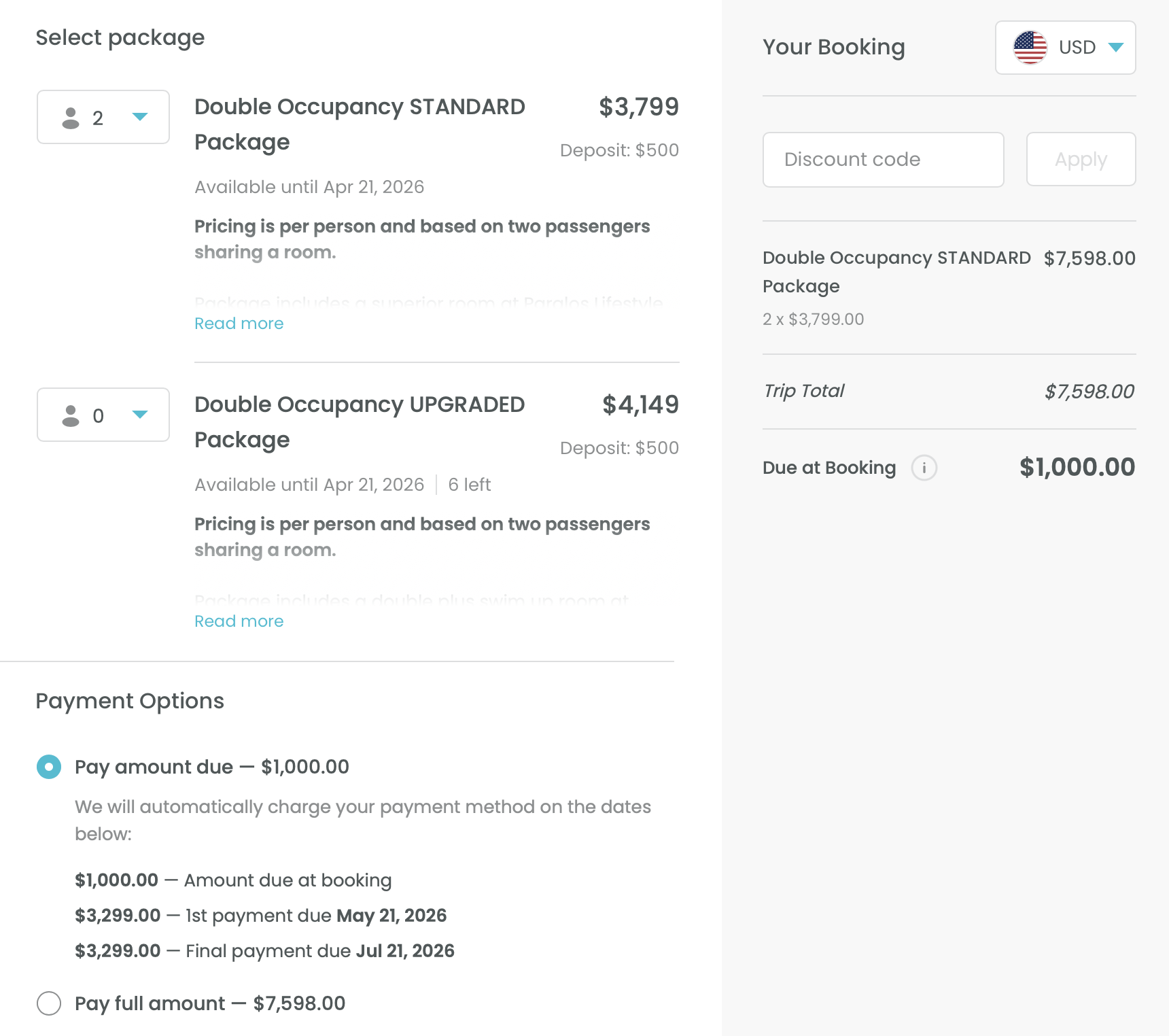1169x1036 pixels.
Task: Click the arrow in the STANDARD package quantity box
Action: (140, 117)
